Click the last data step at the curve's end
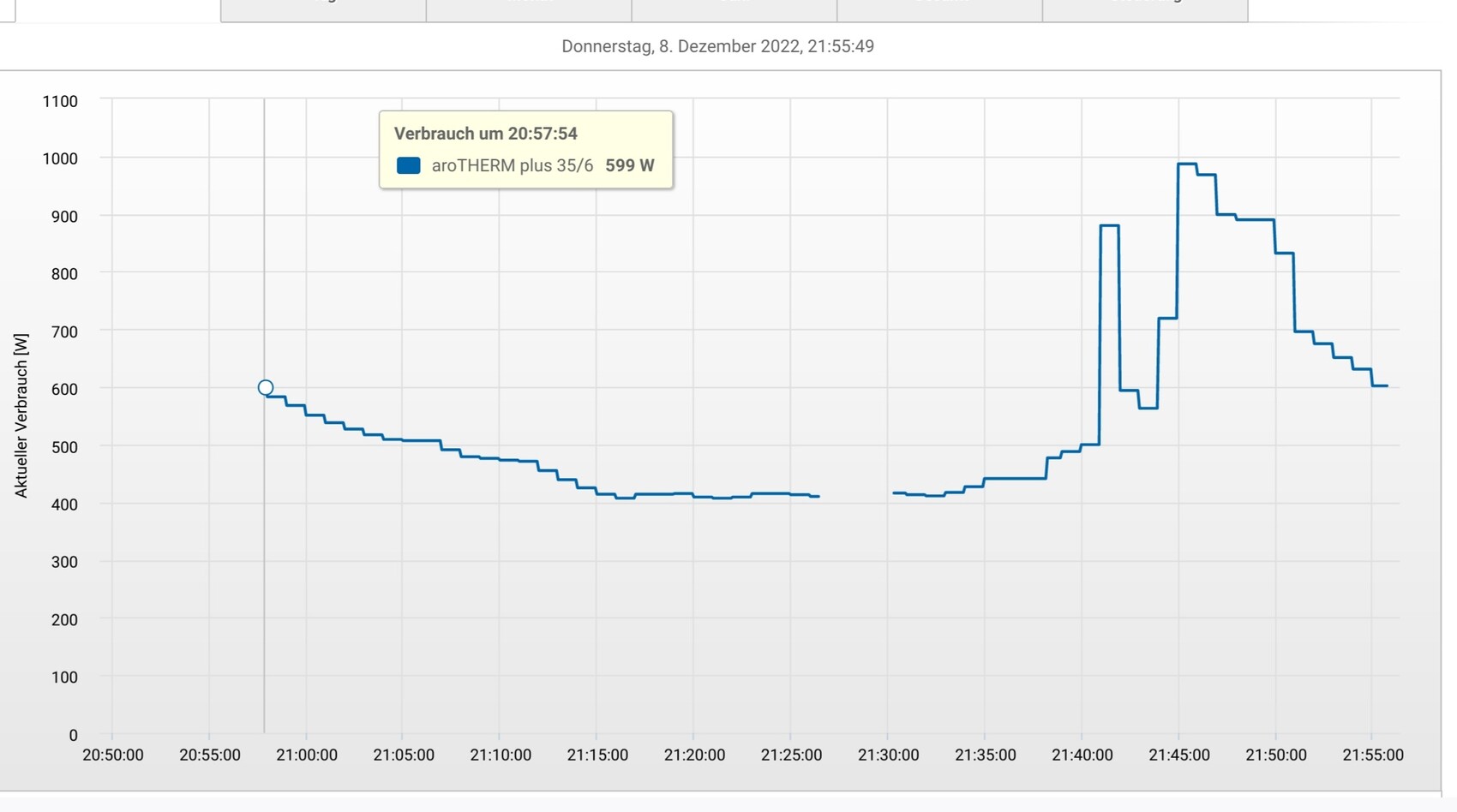The width and height of the screenshot is (1457, 812). pos(1379,386)
